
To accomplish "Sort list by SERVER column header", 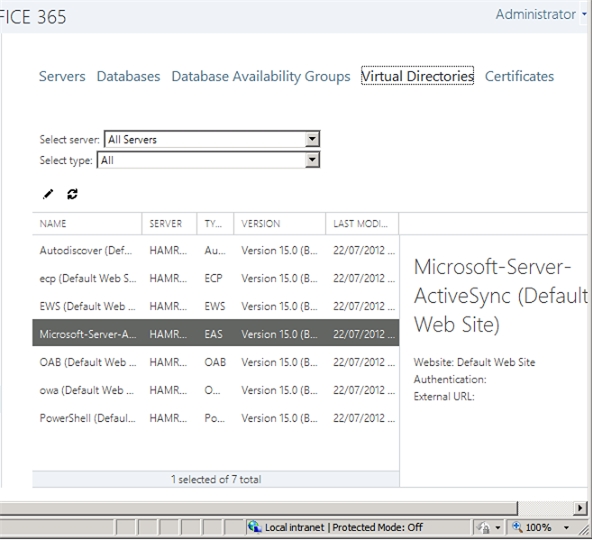I will [x=169, y=224].
